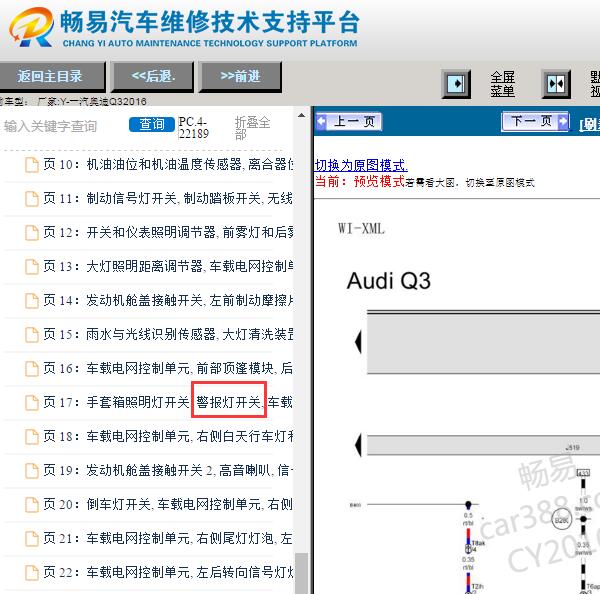Image resolution: width=600 pixels, height=594 pixels.
Task: Click document icon for page 11
Action: (x=32, y=199)
